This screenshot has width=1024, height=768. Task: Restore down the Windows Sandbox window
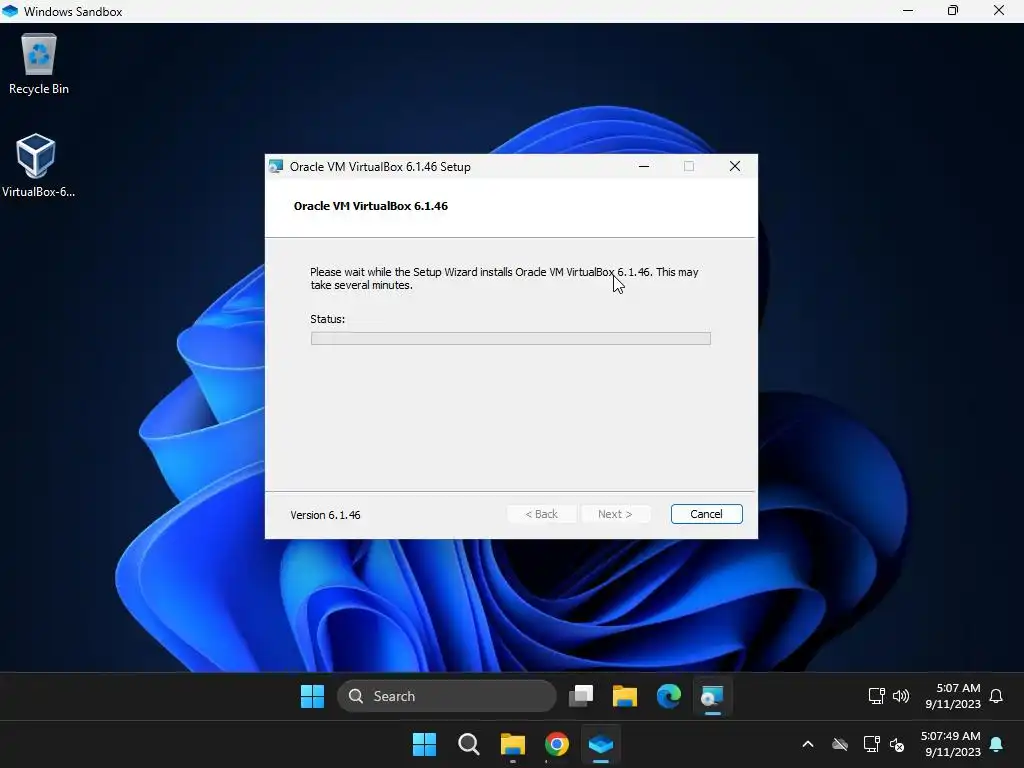pyautogui.click(x=953, y=11)
